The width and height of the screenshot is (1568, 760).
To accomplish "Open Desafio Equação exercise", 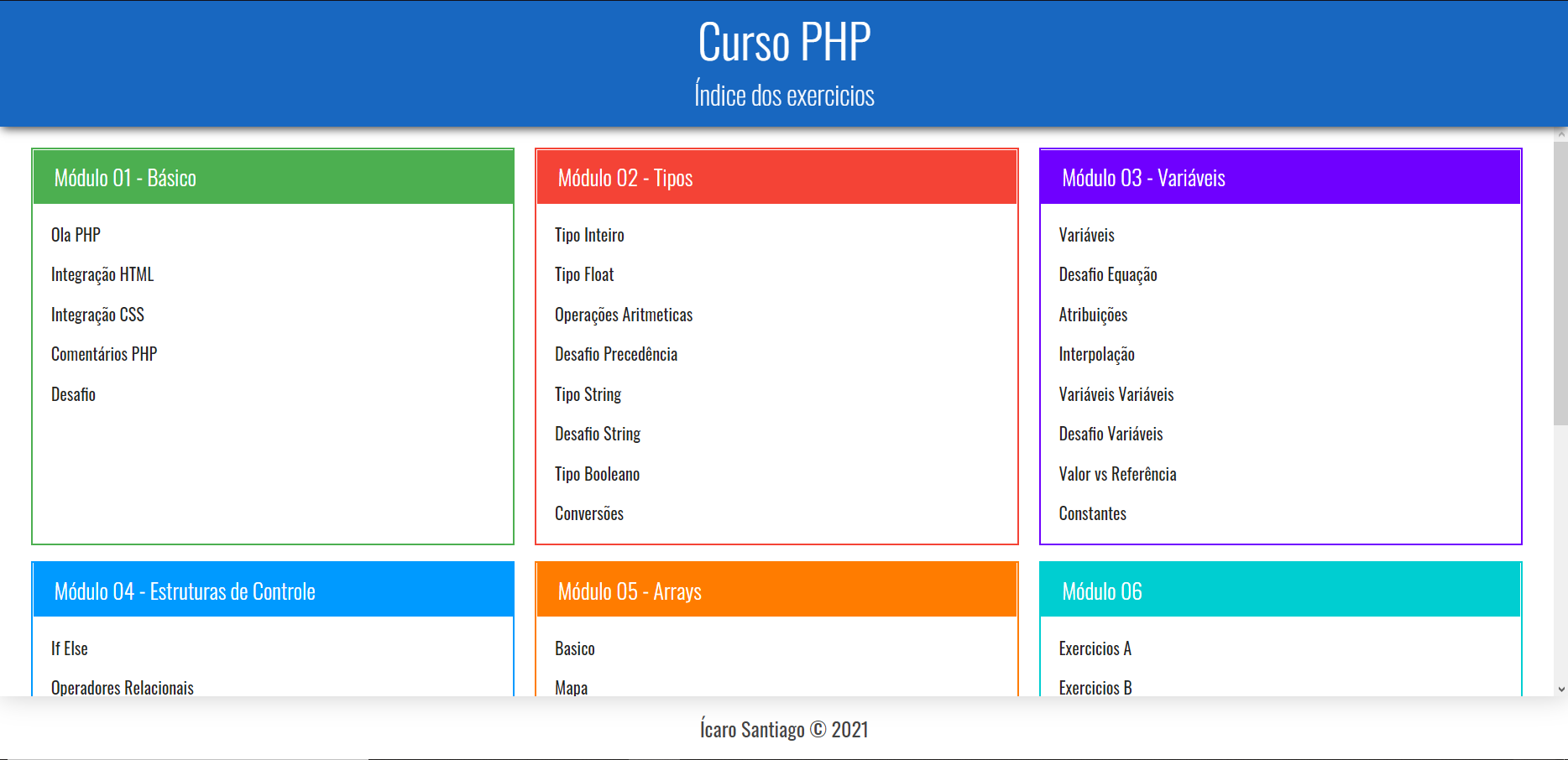I will (1108, 274).
